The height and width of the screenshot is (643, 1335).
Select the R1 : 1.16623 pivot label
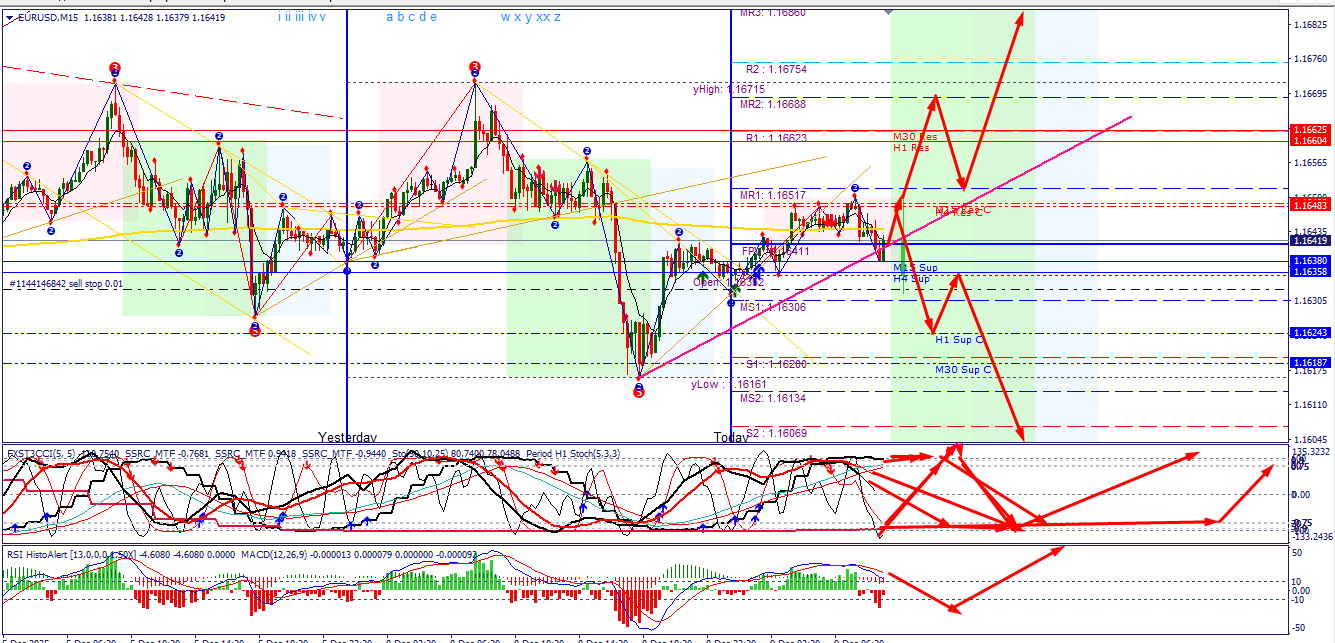(776, 138)
